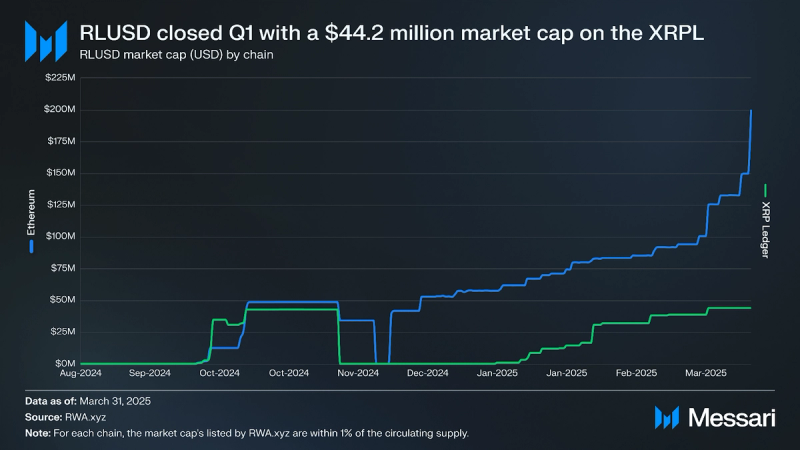Click the Data as of March 31, 2025 text
The height and width of the screenshot is (450, 800).
coord(88,401)
